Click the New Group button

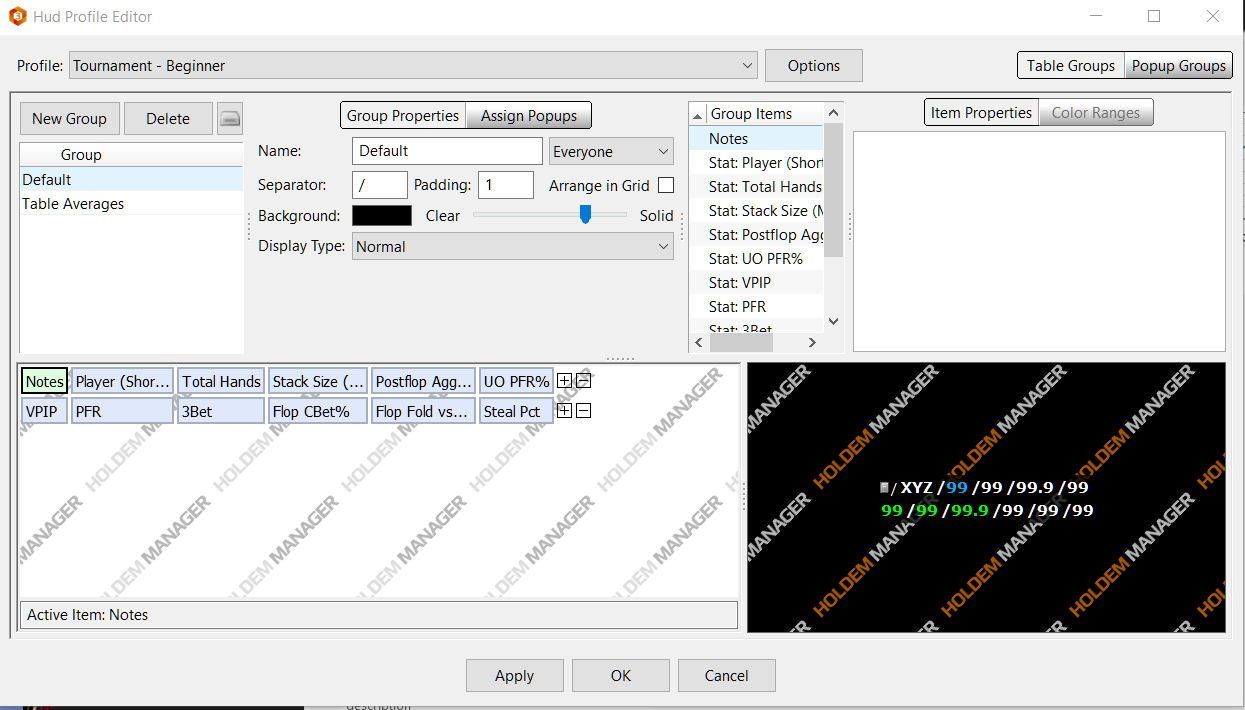pyautogui.click(x=69, y=118)
